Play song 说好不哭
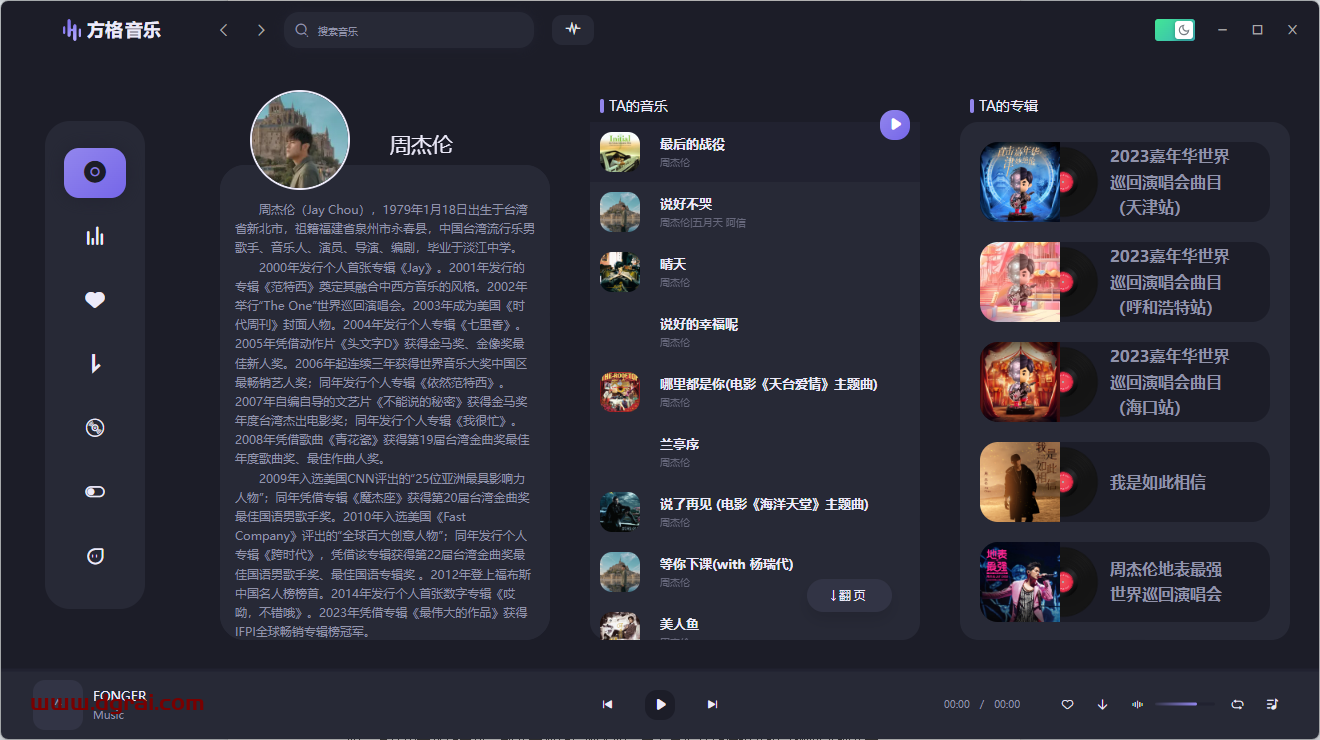Viewport: 1320px width, 740px height. (755, 212)
